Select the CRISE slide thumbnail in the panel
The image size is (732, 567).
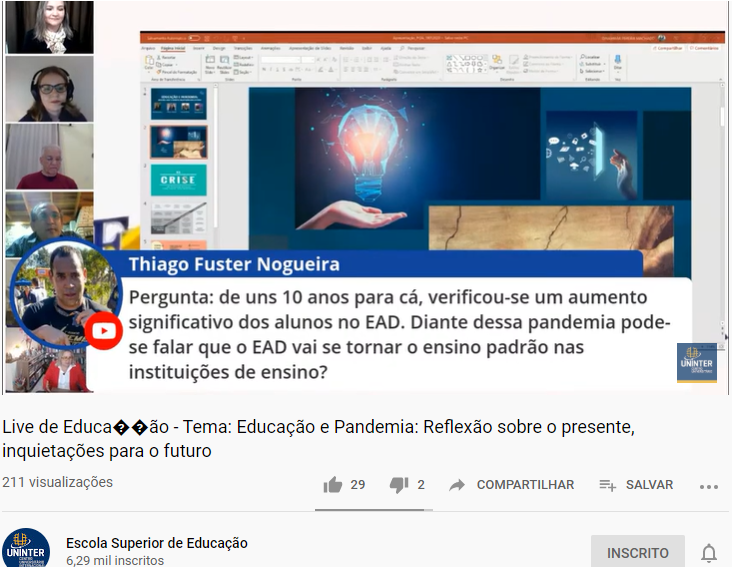coord(179,179)
